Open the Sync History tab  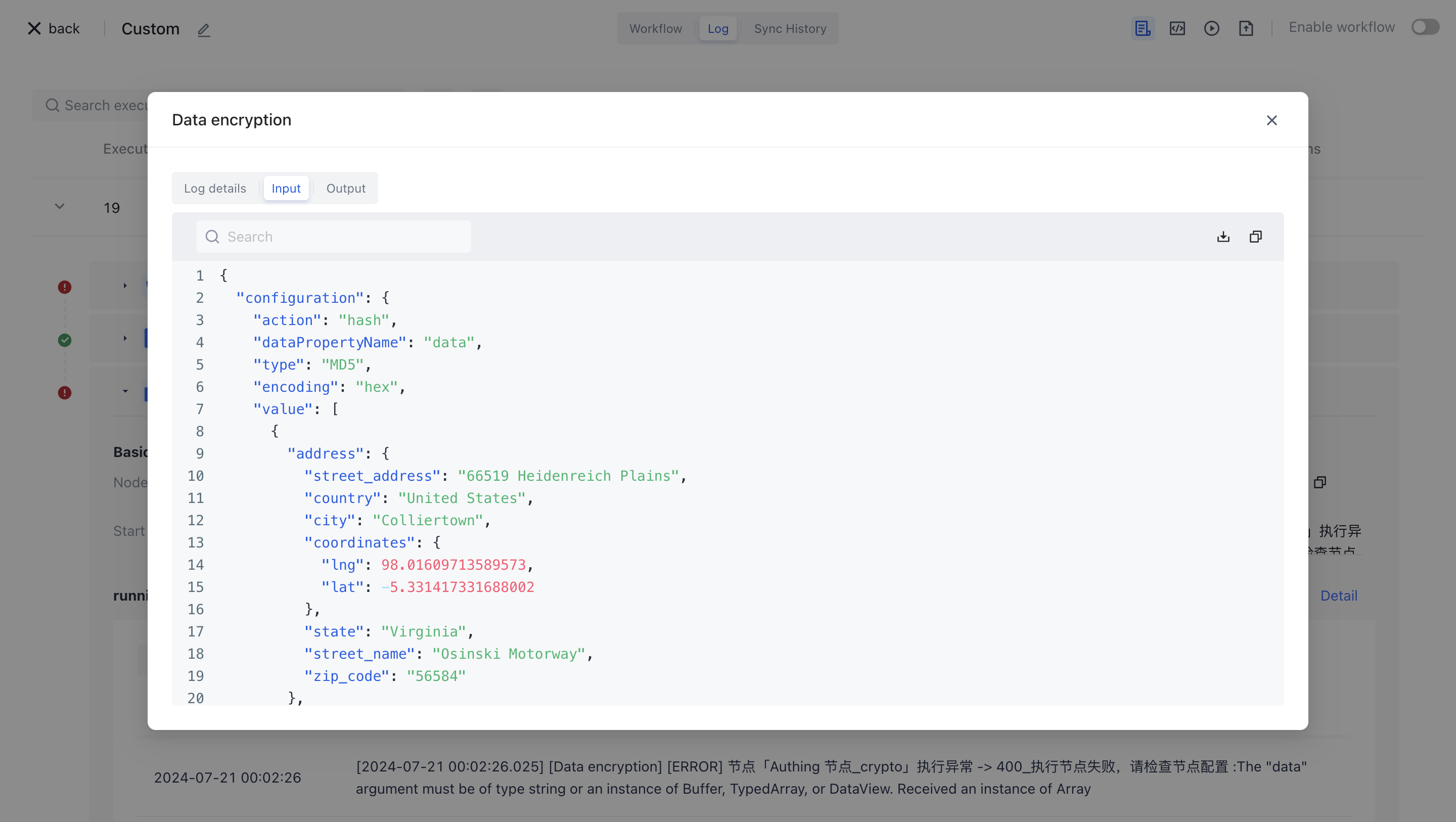pos(790,28)
